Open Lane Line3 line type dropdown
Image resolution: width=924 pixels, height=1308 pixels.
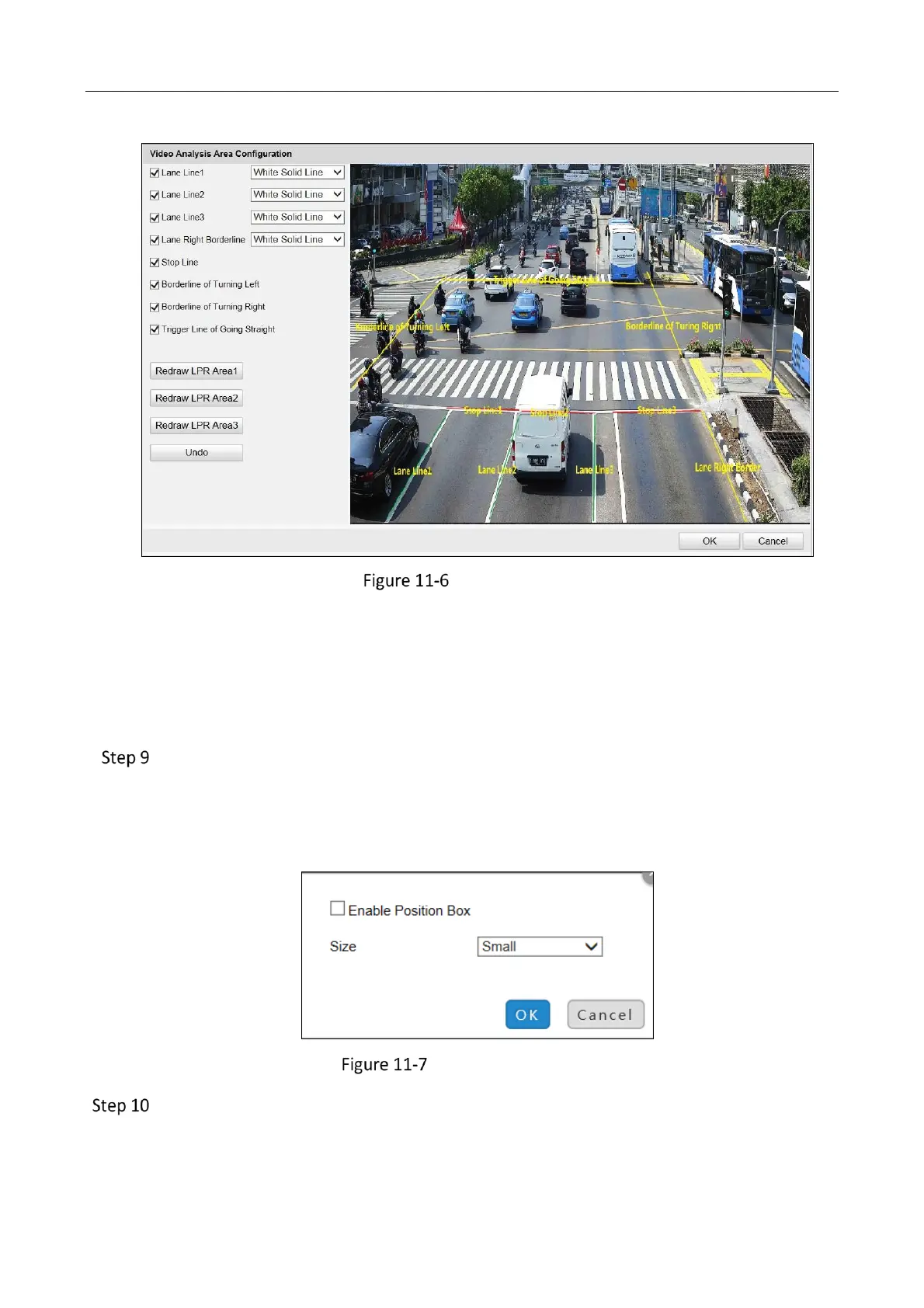(x=297, y=217)
